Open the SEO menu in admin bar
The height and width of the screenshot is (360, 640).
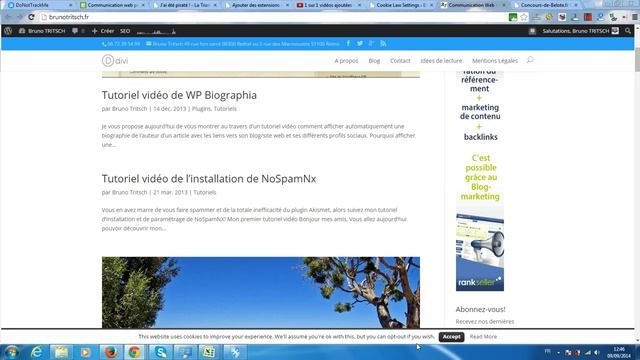coord(125,31)
